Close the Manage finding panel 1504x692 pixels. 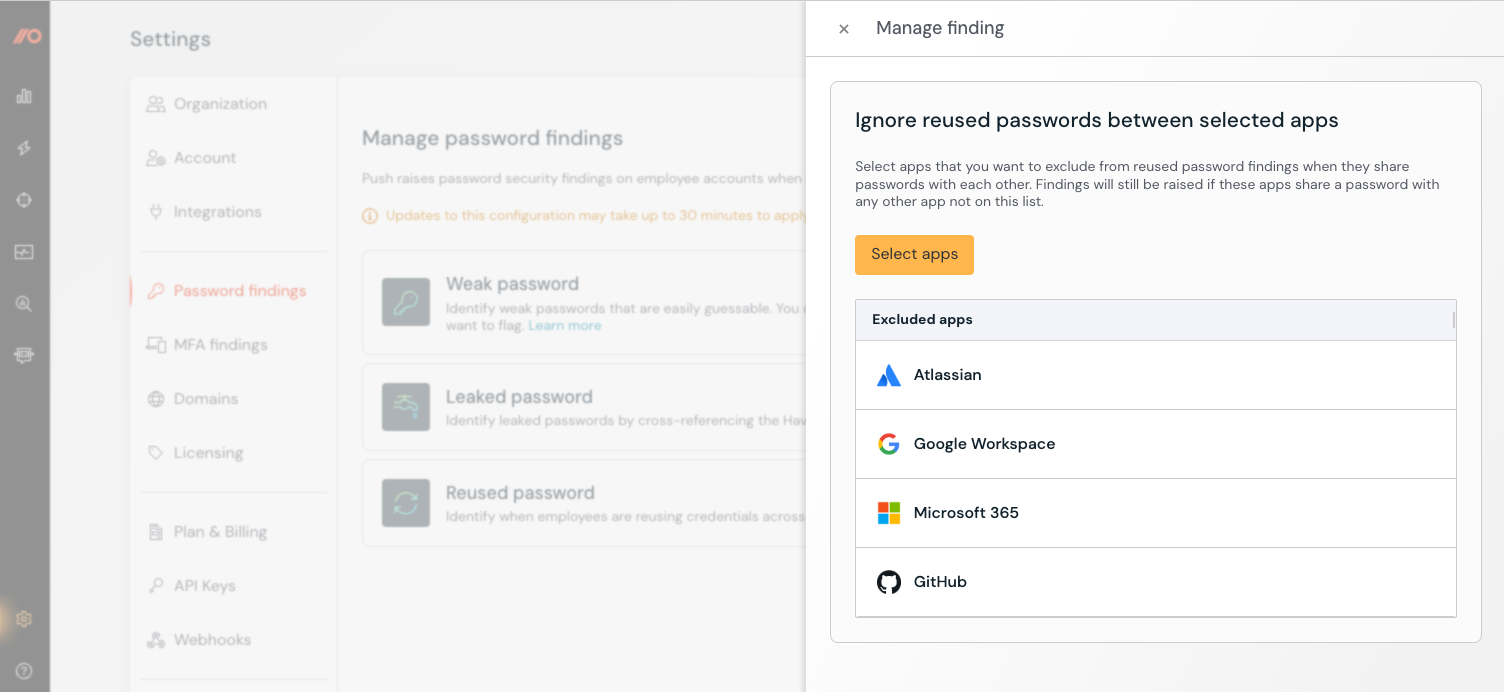tap(844, 29)
